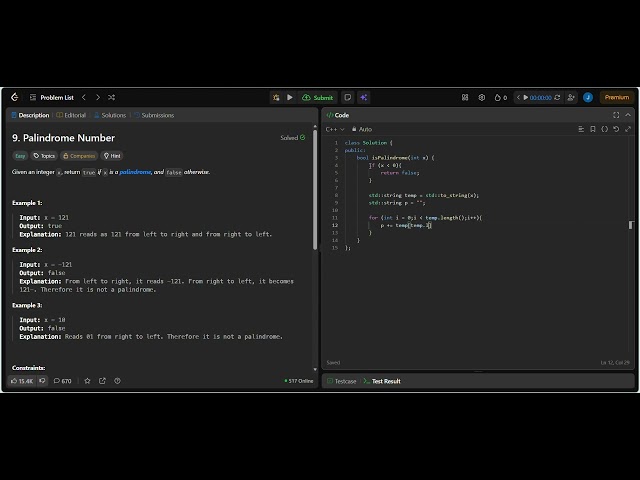Screen dimensions: 640x480
Task: Click the LeetCode logo icon
Action: click(x=14, y=97)
